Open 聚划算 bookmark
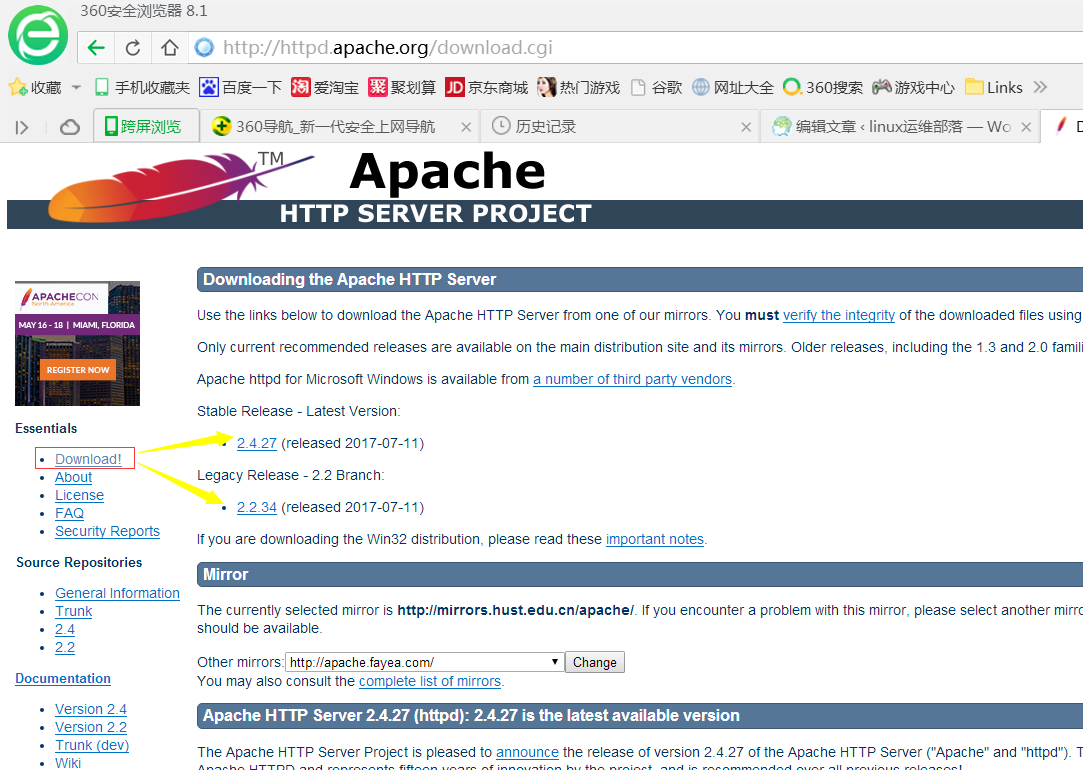The image size is (1083, 770). (x=402, y=88)
